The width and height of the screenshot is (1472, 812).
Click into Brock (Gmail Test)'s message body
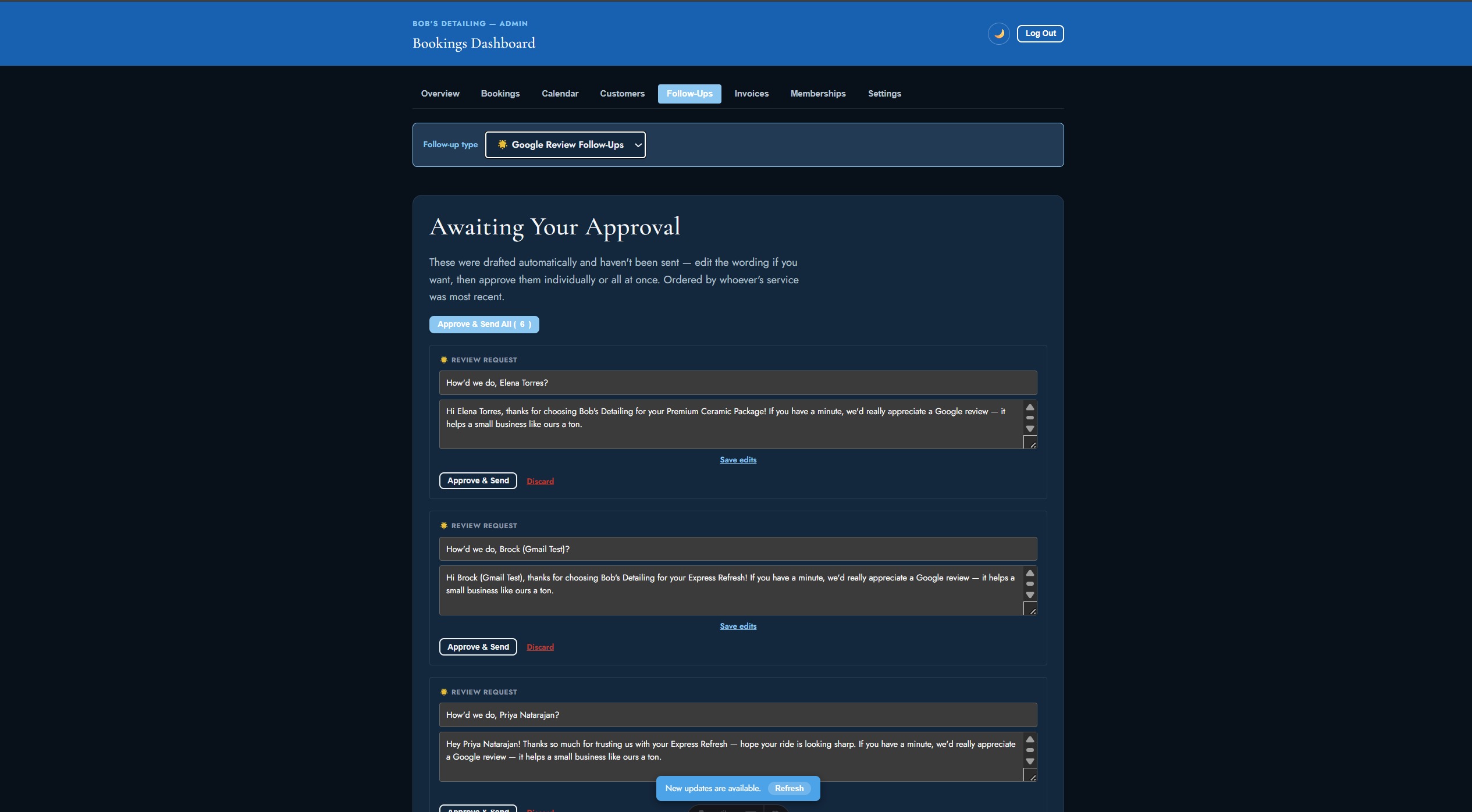pyautogui.click(x=731, y=590)
